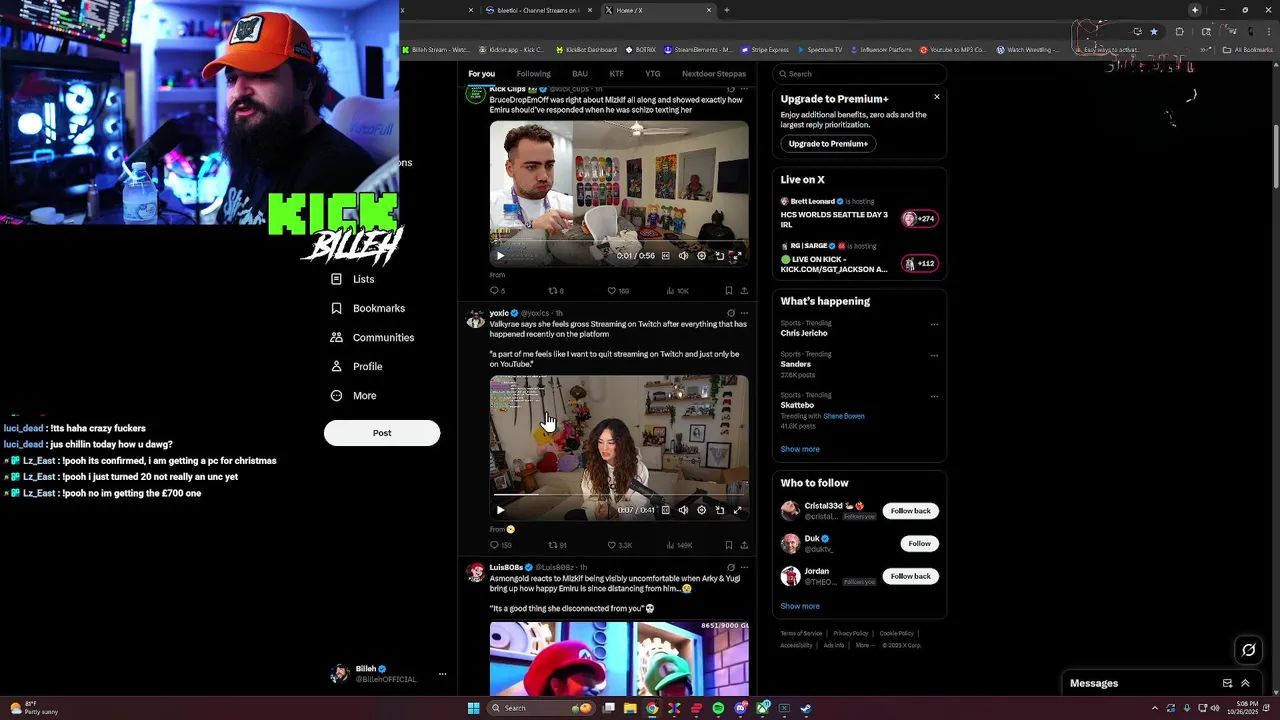Screen dimensions: 1280x720
Task: Toggle captions on the Mizkif video
Action: (x=666, y=256)
